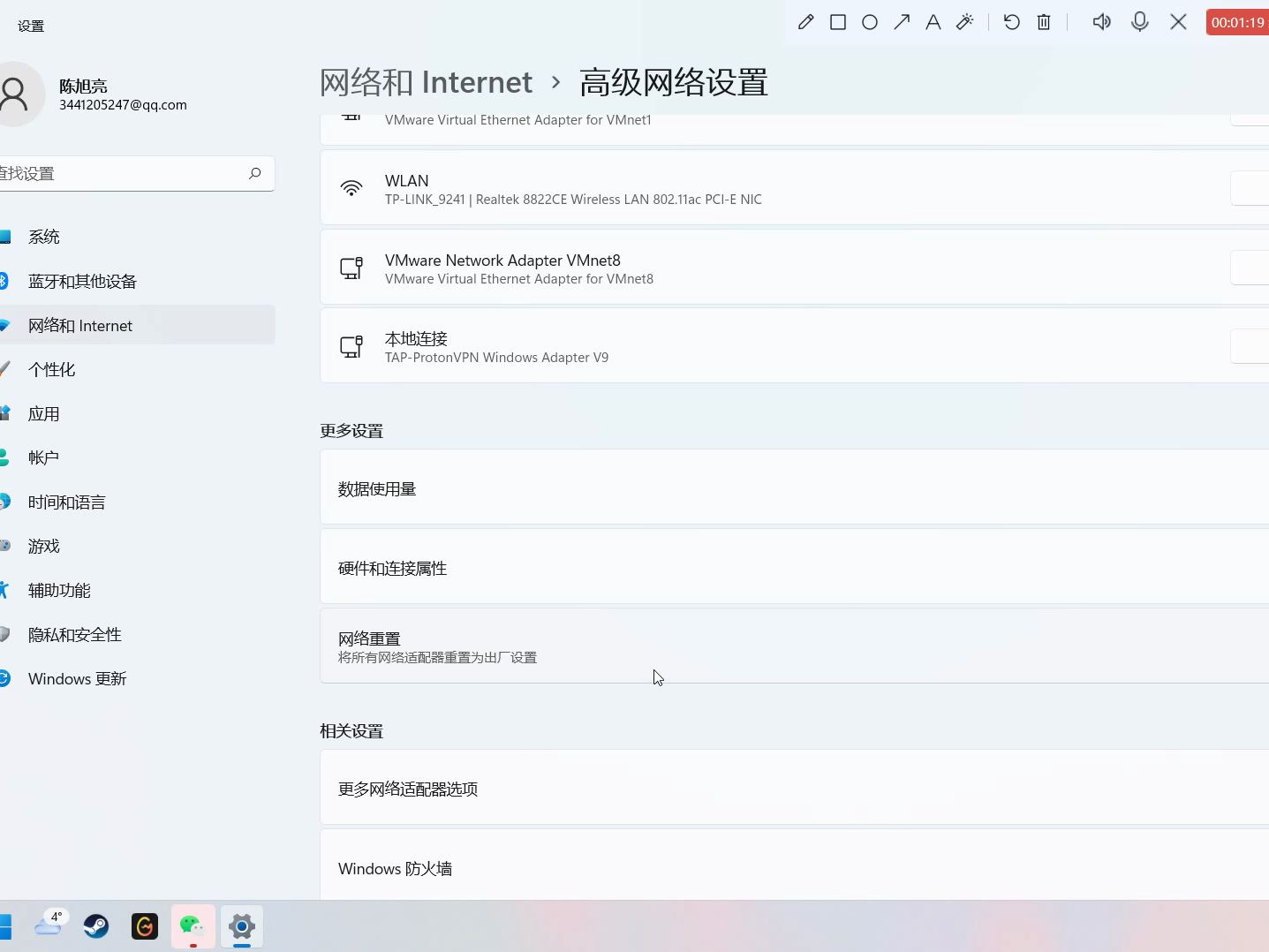This screenshot has width=1269, height=952.
Task: Go back to 网络和 Internet breadcrumb
Action: [426, 82]
